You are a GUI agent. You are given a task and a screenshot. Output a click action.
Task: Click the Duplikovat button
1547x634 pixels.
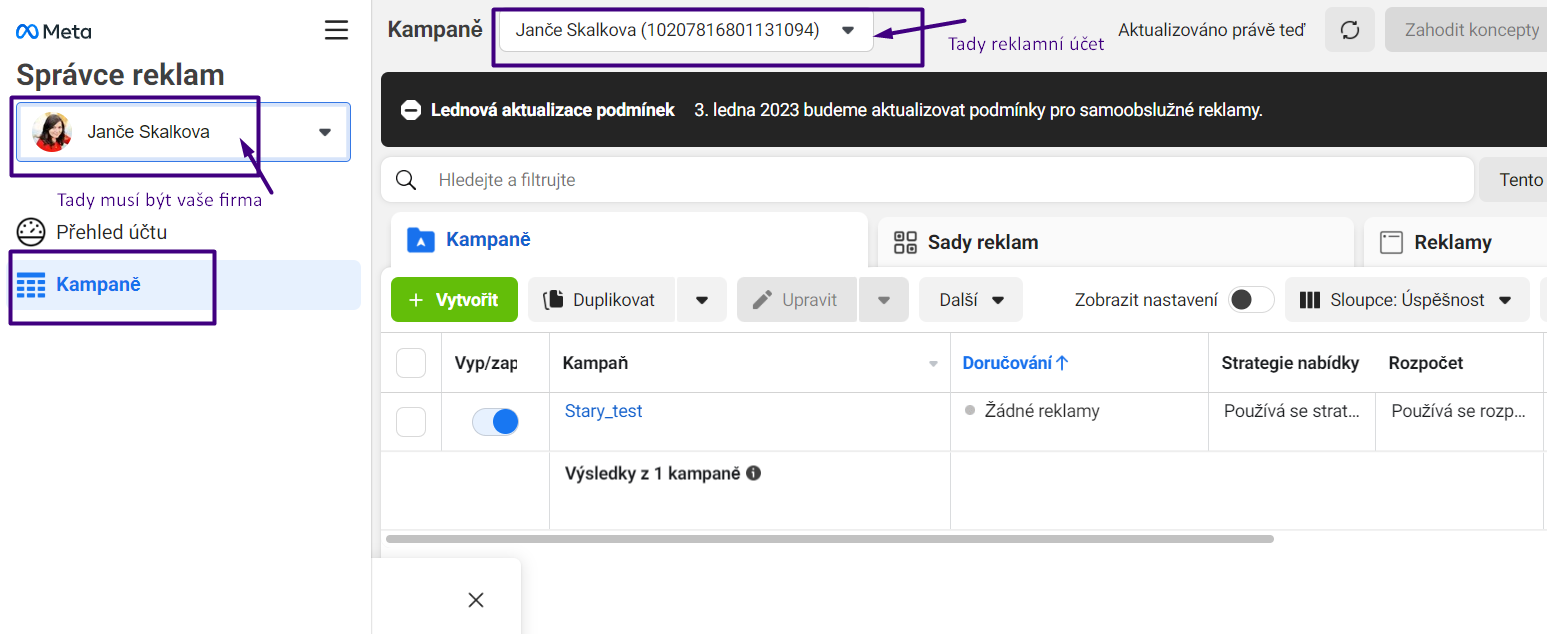coord(602,300)
